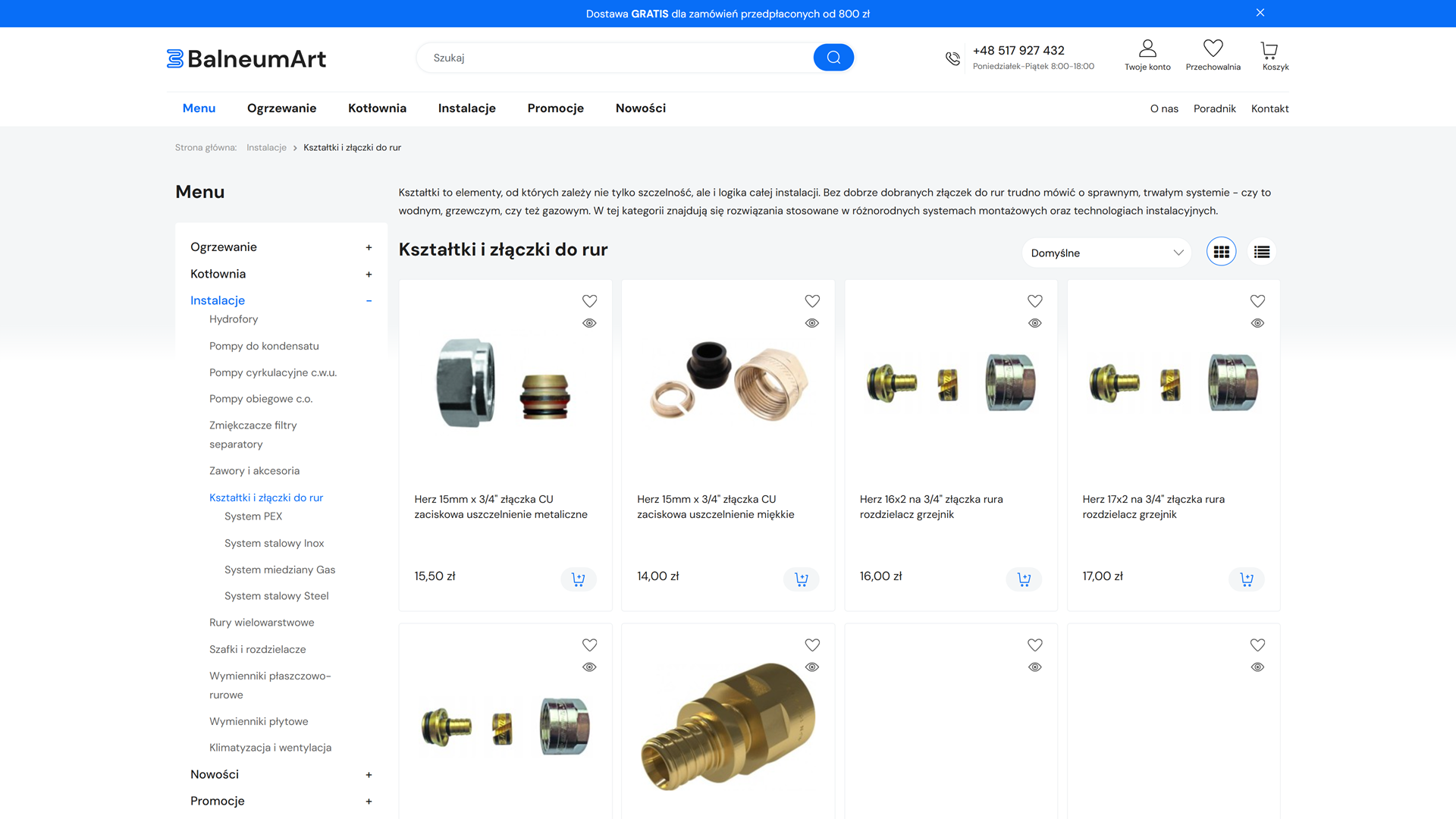This screenshot has width=1456, height=819.
Task: Collapse the Instalacje sidebar category
Action: 369,301
